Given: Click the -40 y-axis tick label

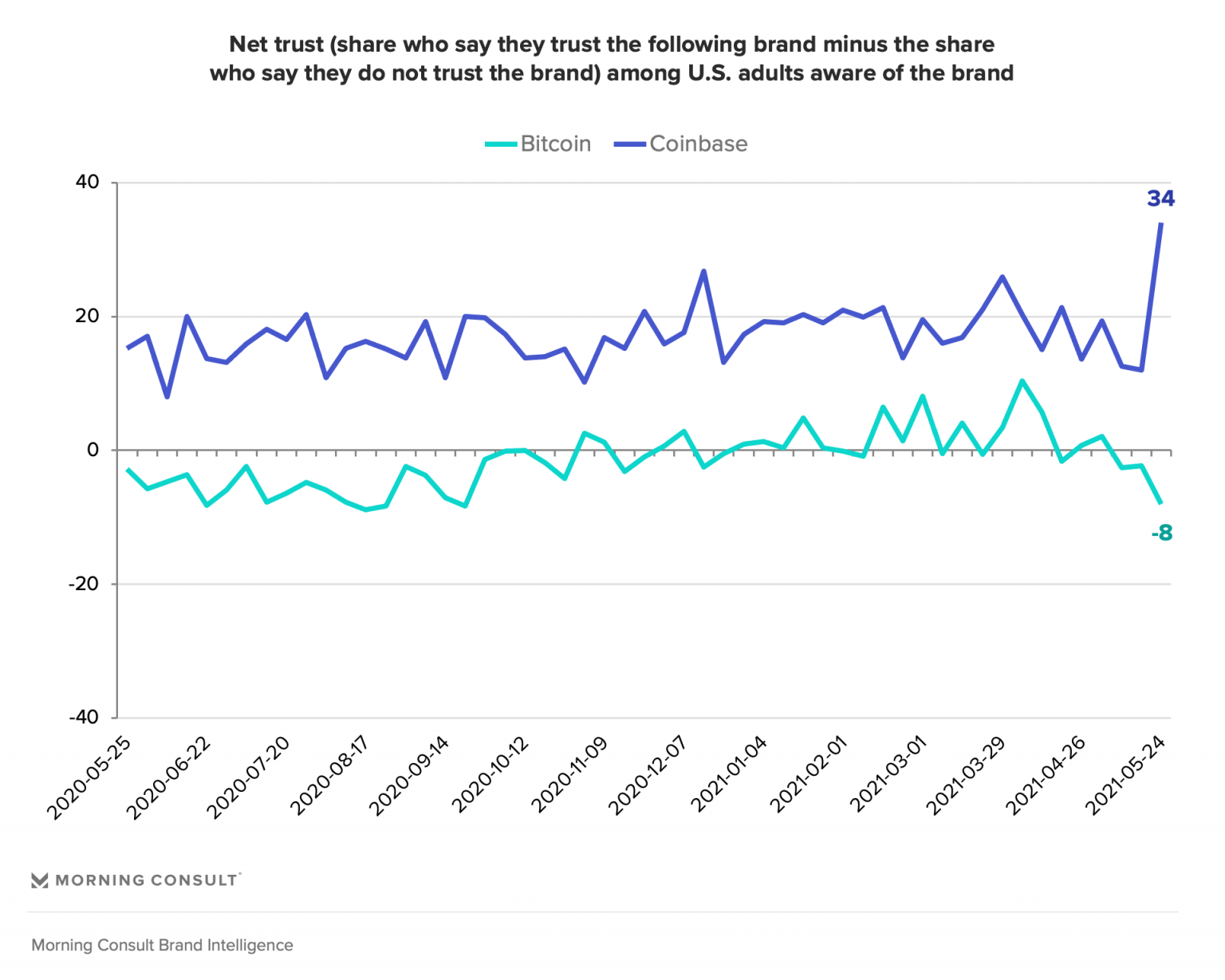Looking at the screenshot, I should coord(85,717).
